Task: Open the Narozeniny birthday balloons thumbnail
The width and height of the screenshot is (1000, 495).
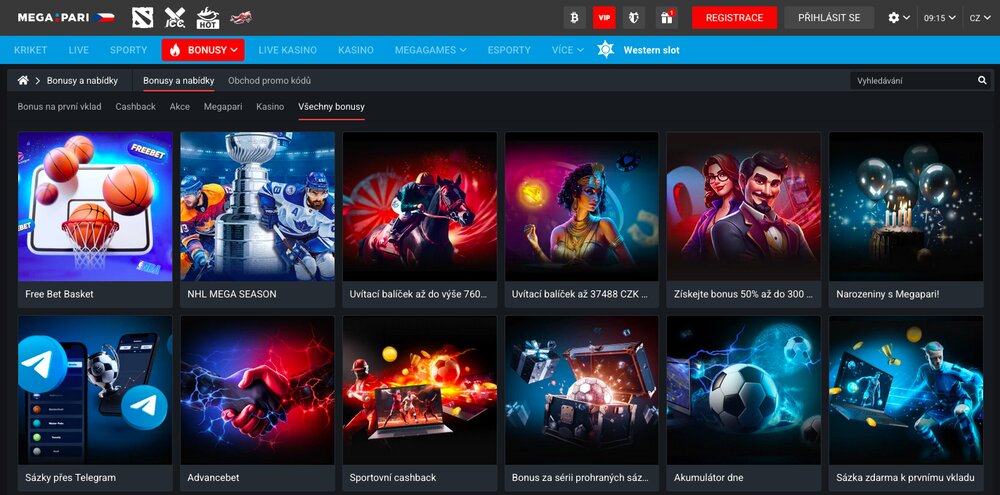Action: coord(906,207)
